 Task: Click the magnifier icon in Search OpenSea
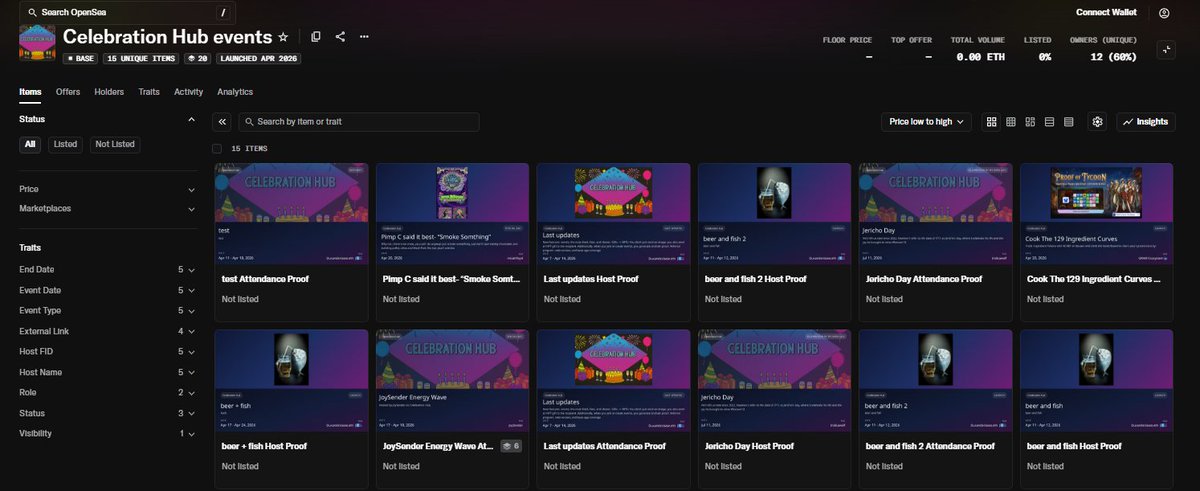pyautogui.click(x=33, y=13)
